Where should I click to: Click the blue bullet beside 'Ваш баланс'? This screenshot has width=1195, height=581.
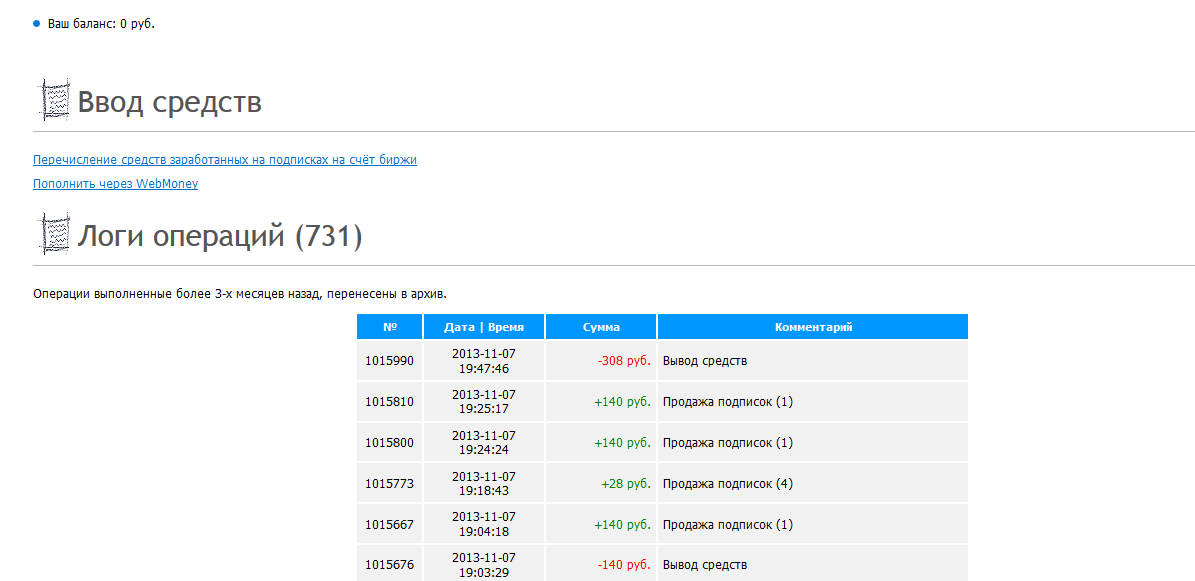(x=37, y=24)
